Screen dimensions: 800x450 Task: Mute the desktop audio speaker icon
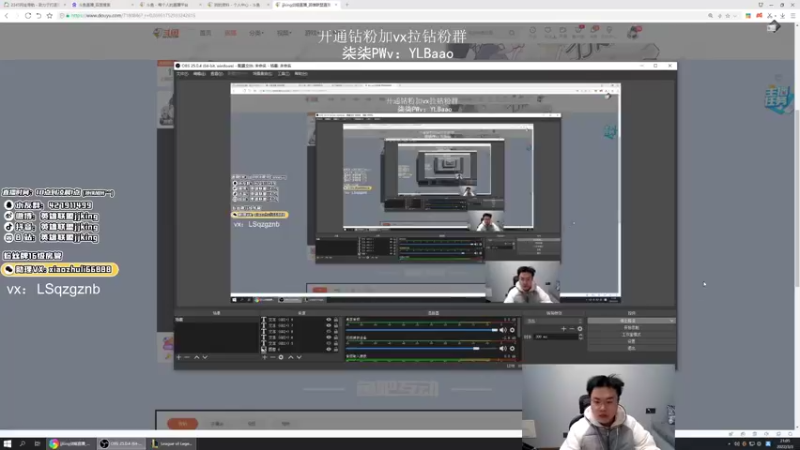click(503, 330)
